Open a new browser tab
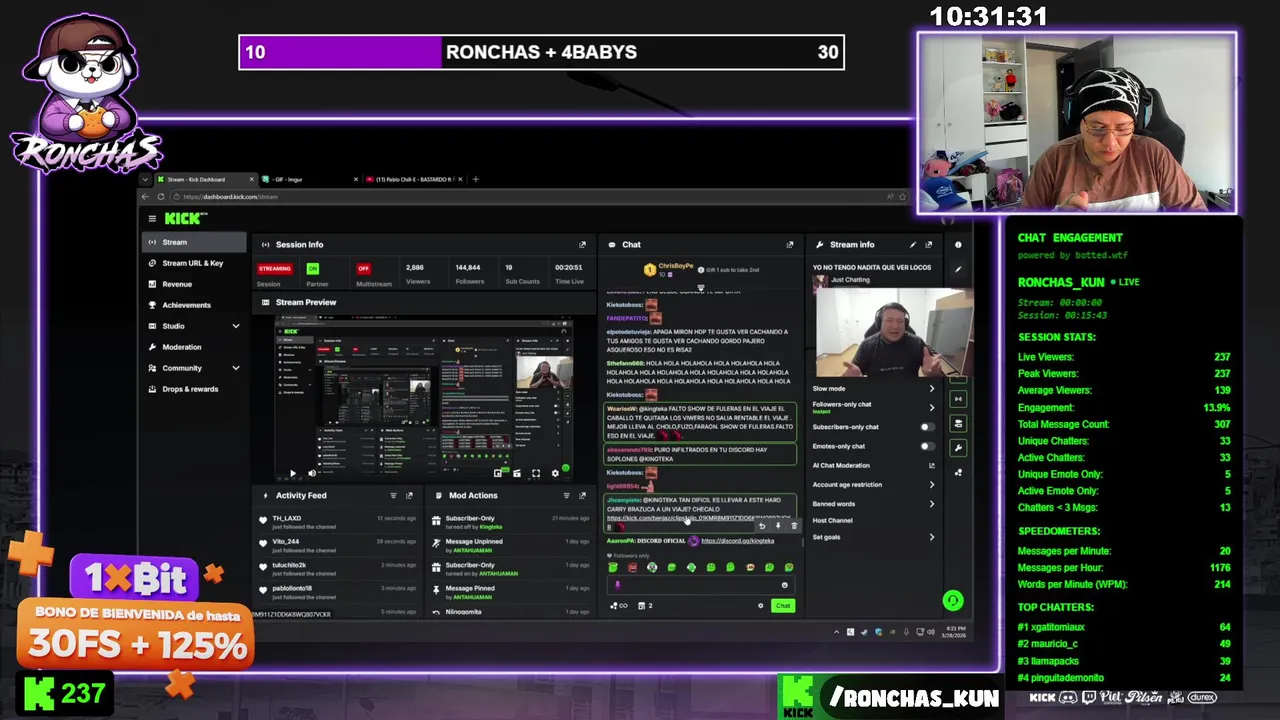 point(475,179)
